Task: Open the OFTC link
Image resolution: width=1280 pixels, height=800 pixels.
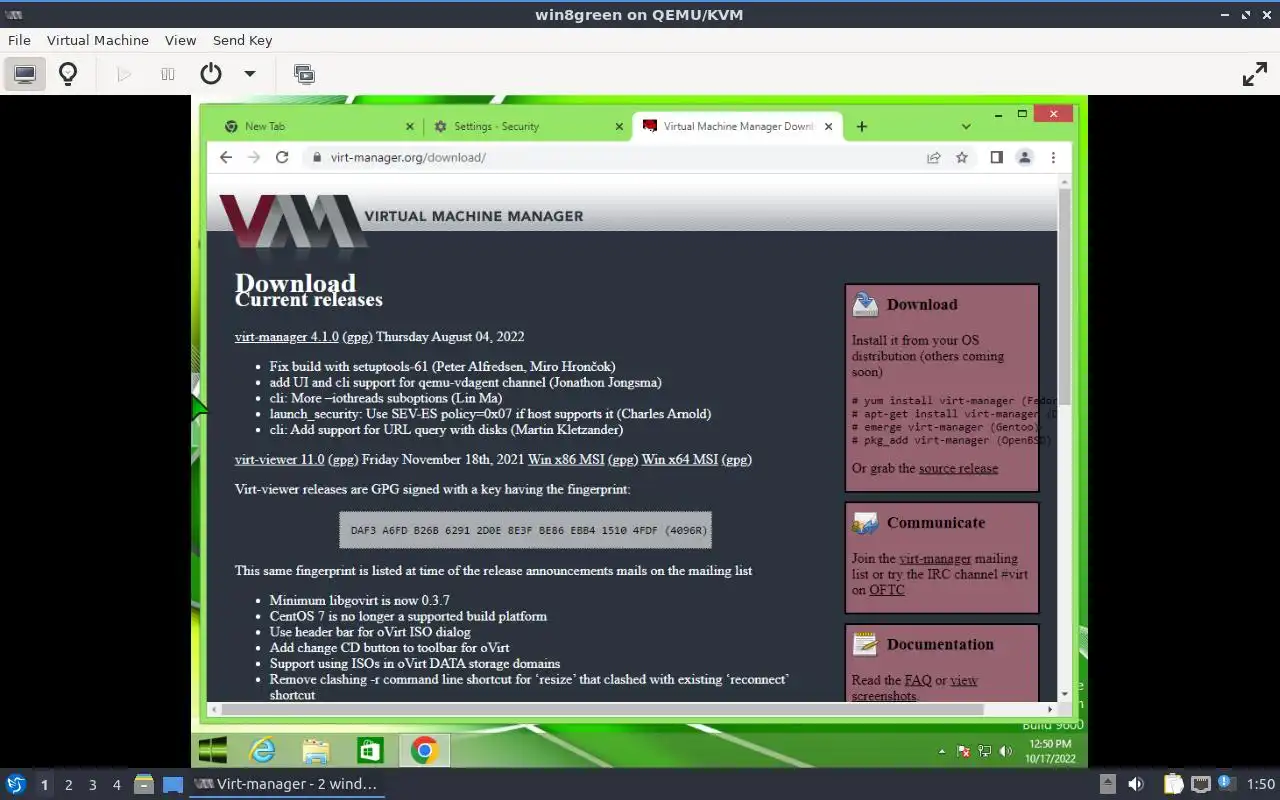Action: pyautogui.click(x=887, y=590)
